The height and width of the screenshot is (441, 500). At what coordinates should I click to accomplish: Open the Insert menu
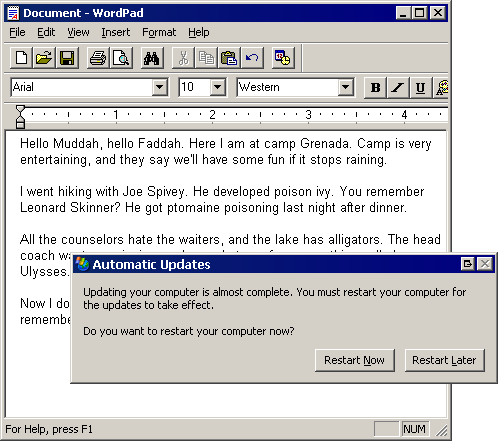tap(116, 32)
